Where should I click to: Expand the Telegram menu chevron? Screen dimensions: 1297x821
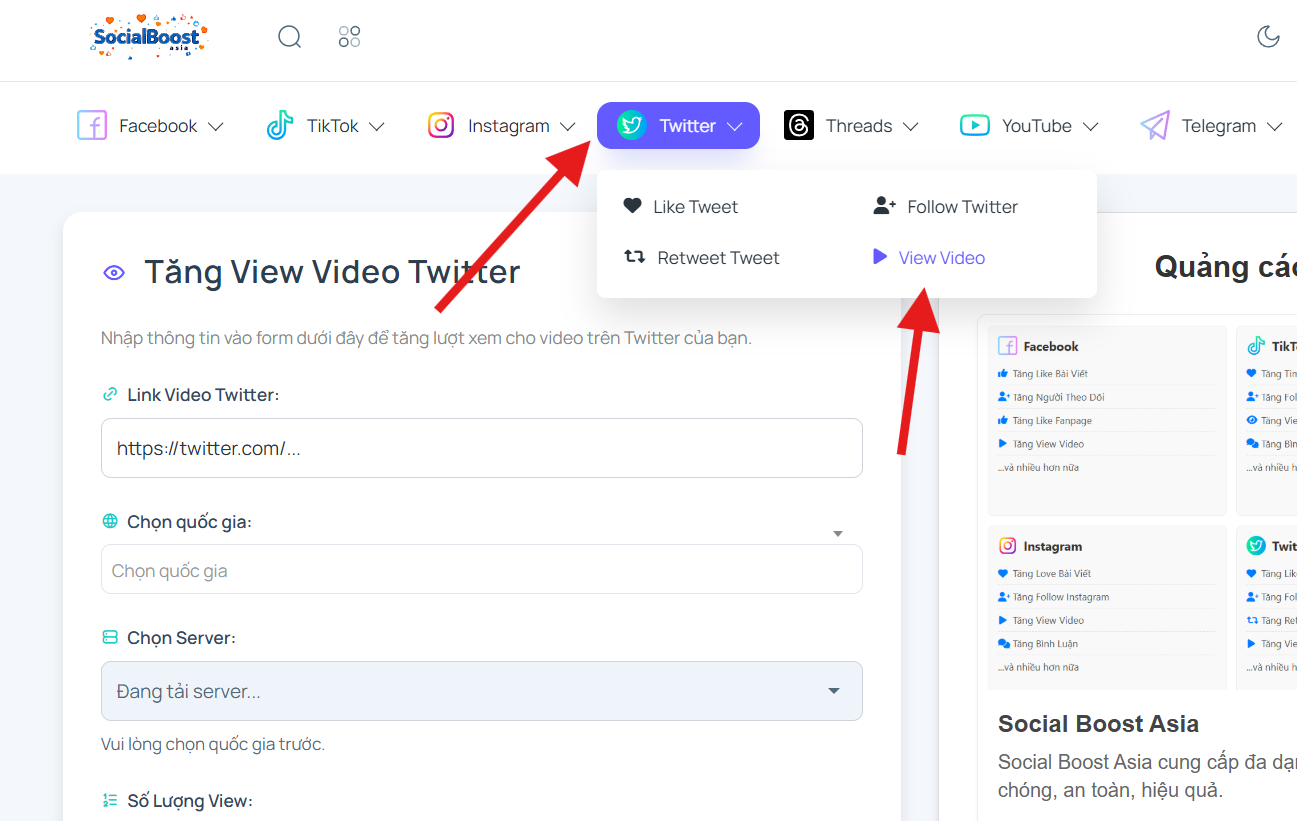tap(1274, 127)
